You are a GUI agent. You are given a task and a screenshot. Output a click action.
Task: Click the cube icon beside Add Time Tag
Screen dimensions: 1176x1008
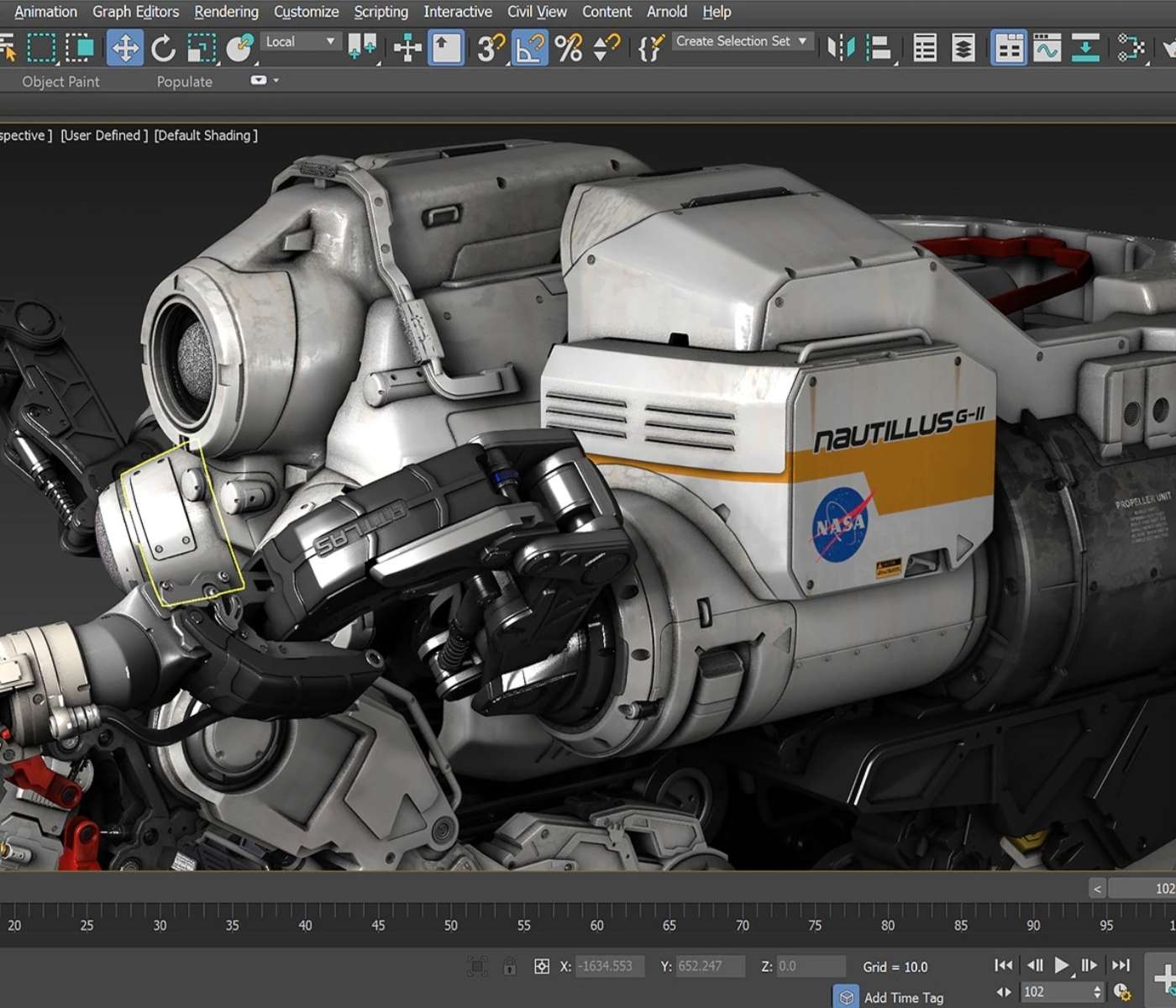(847, 997)
